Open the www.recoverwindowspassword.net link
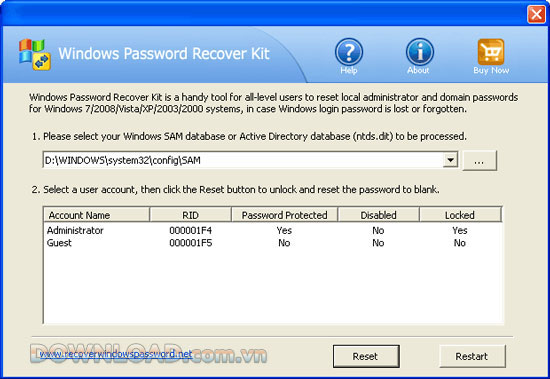This screenshot has width=550, height=379. [116, 354]
